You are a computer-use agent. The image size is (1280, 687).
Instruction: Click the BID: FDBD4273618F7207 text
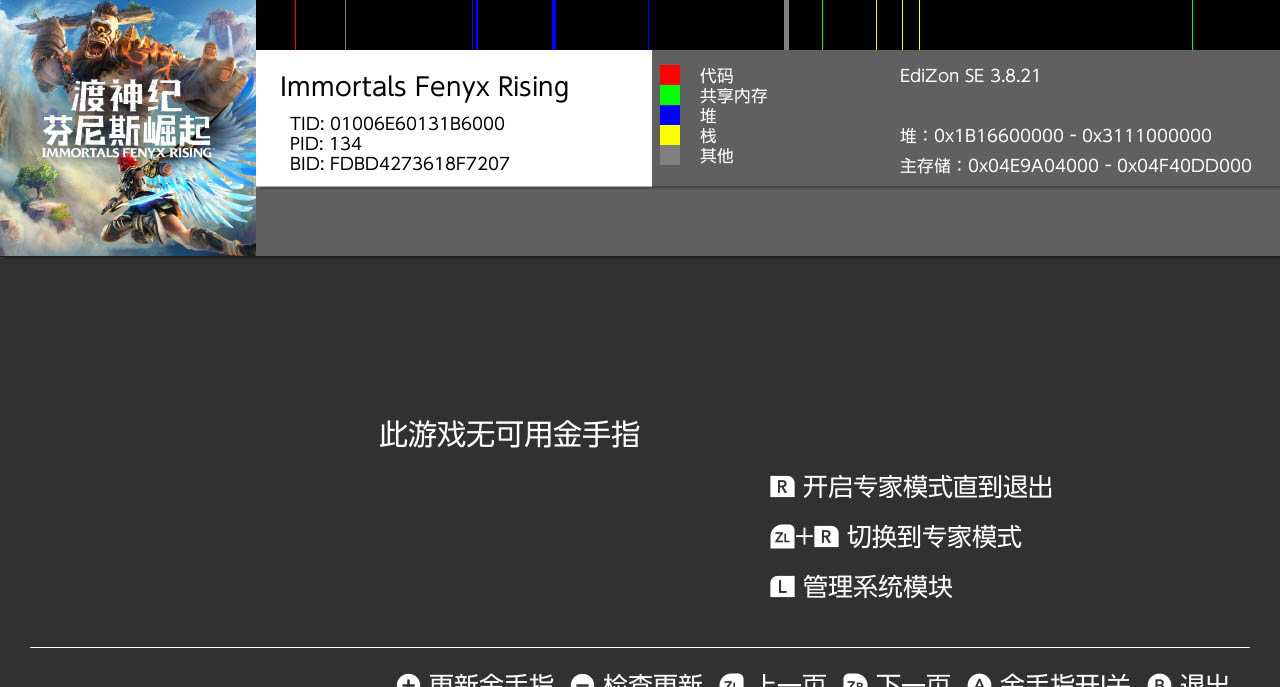pos(400,164)
